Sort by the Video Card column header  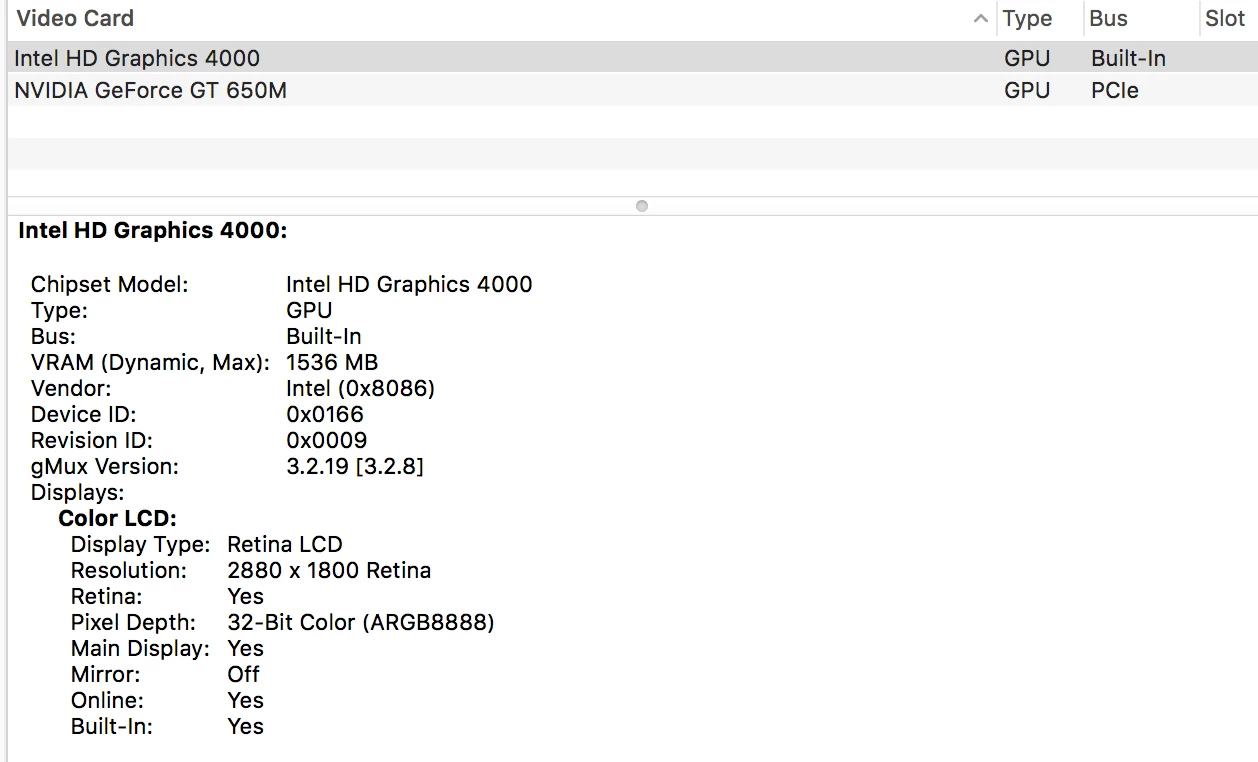75,18
